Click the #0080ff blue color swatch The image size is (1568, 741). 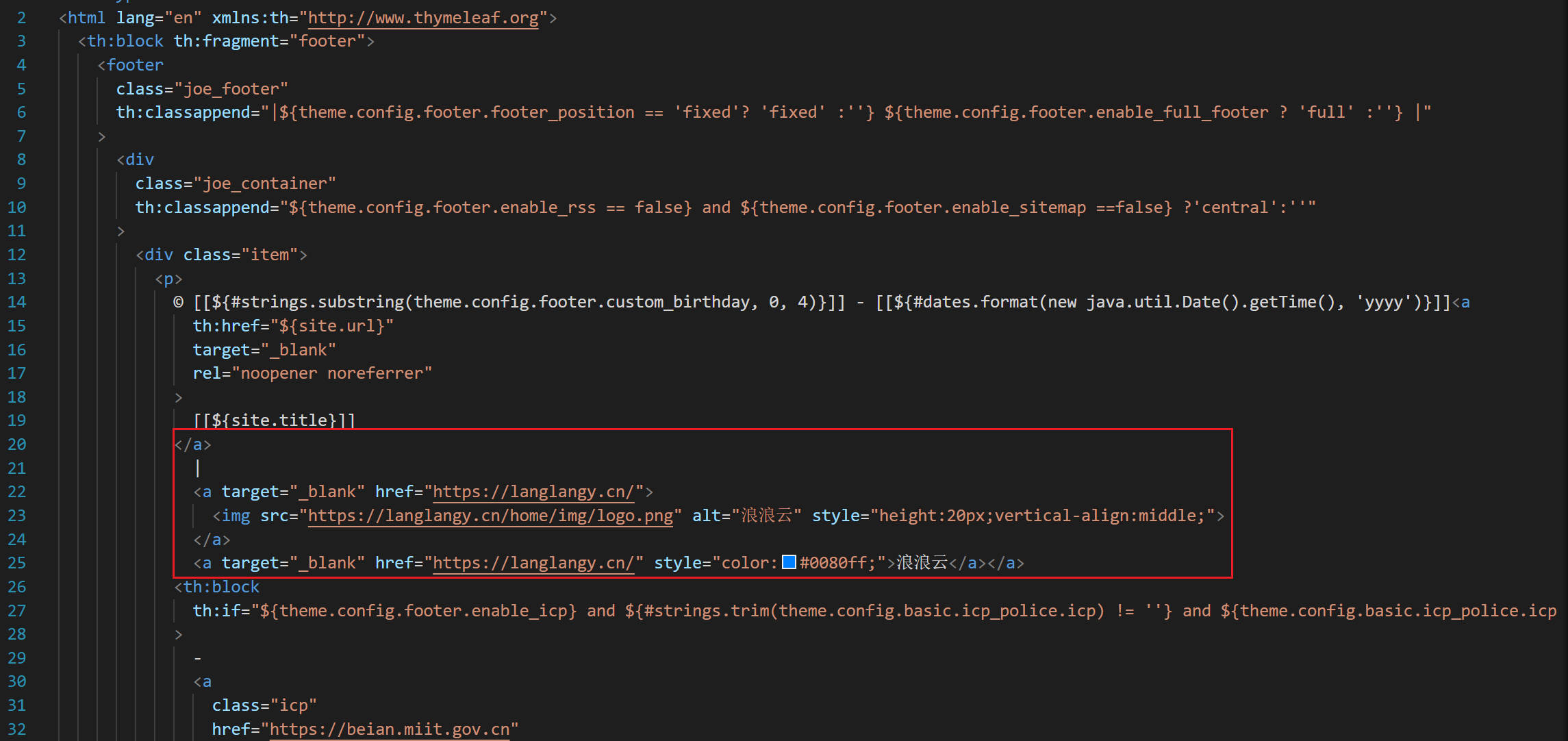[789, 562]
